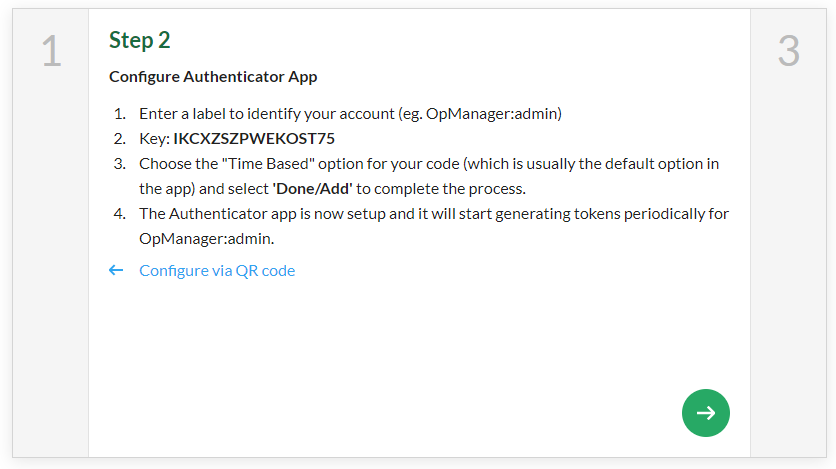
Task: Select the key IKCXZSZPWEKOST75 text
Action: [254, 139]
